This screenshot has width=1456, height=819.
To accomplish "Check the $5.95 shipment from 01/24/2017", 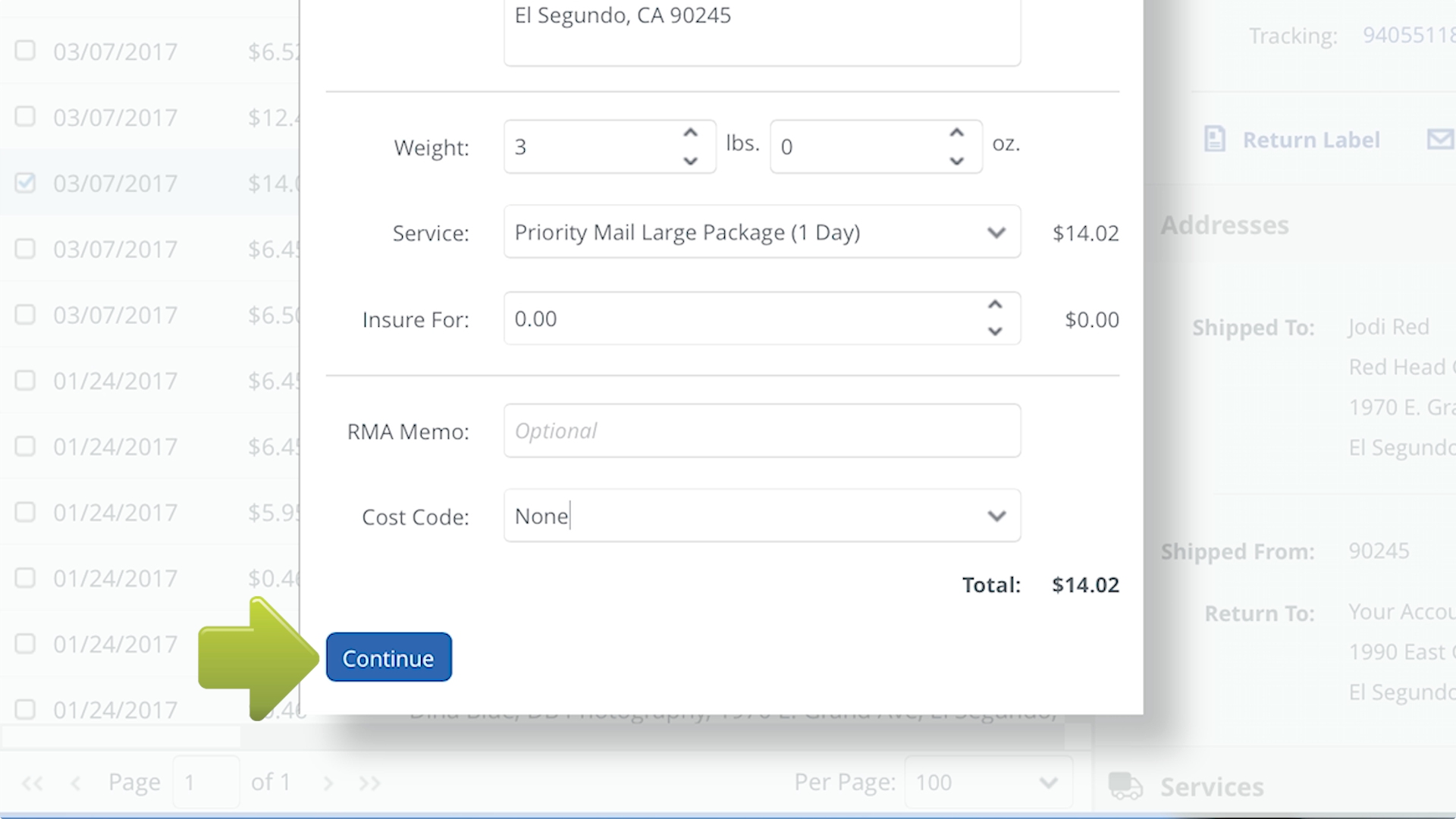I will pyautogui.click(x=25, y=512).
